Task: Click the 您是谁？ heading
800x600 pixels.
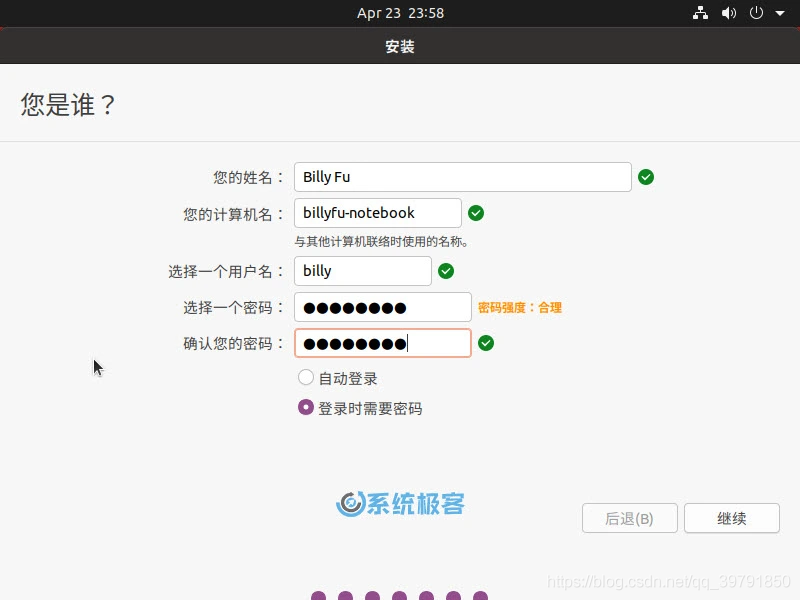Action: pyautogui.click(x=68, y=105)
